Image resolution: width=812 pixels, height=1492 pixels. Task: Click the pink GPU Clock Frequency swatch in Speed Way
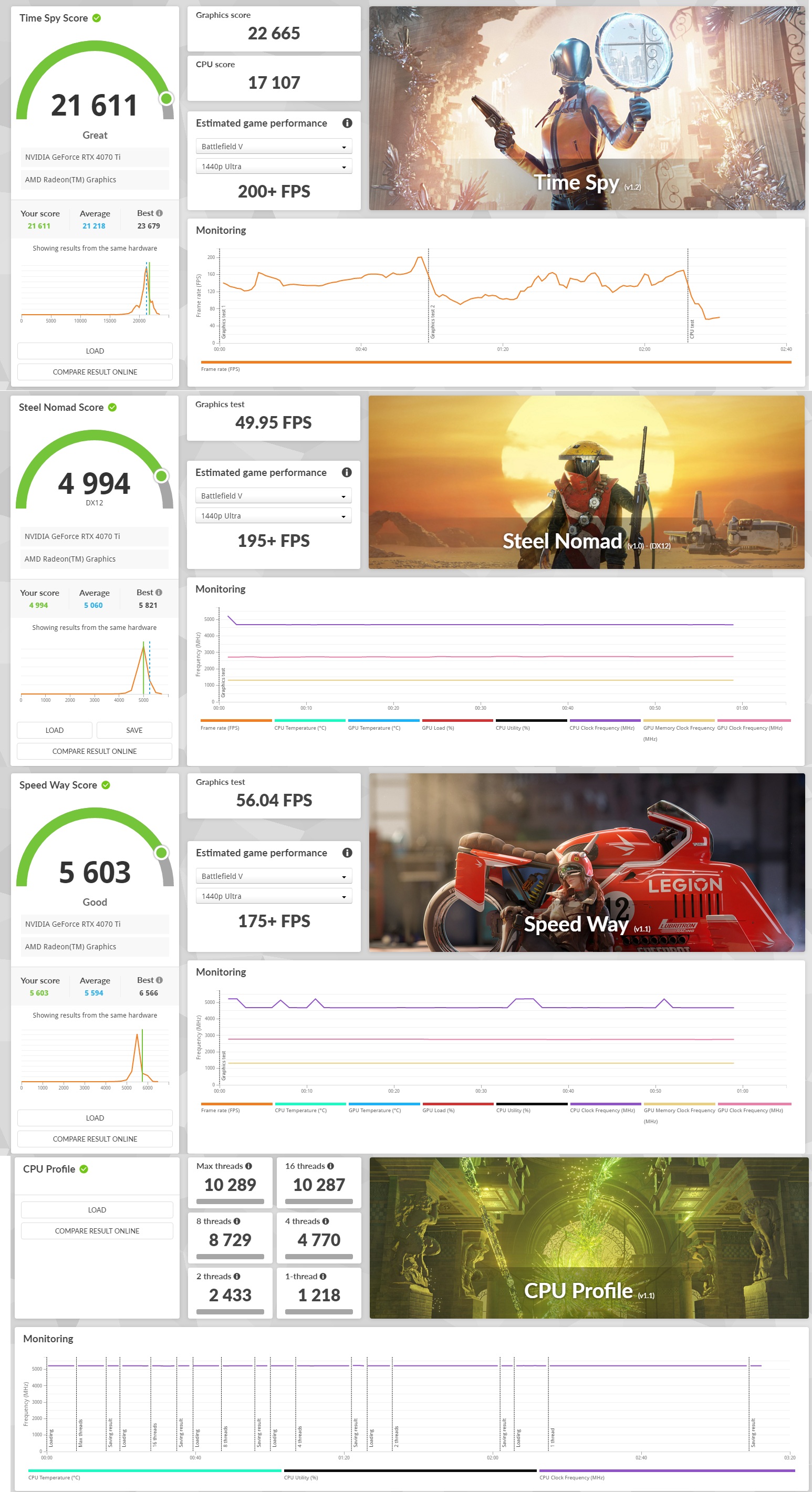point(755,1104)
